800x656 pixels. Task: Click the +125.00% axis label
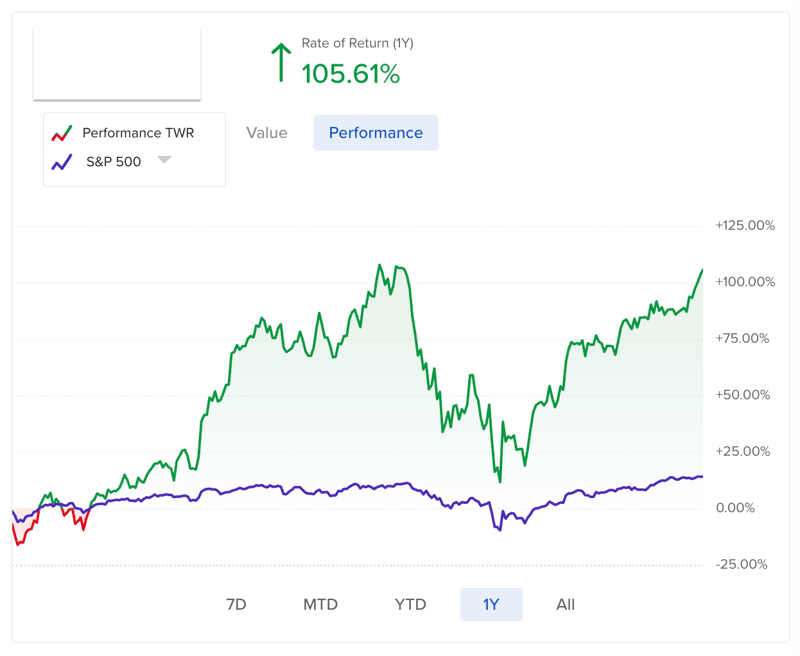tap(745, 226)
